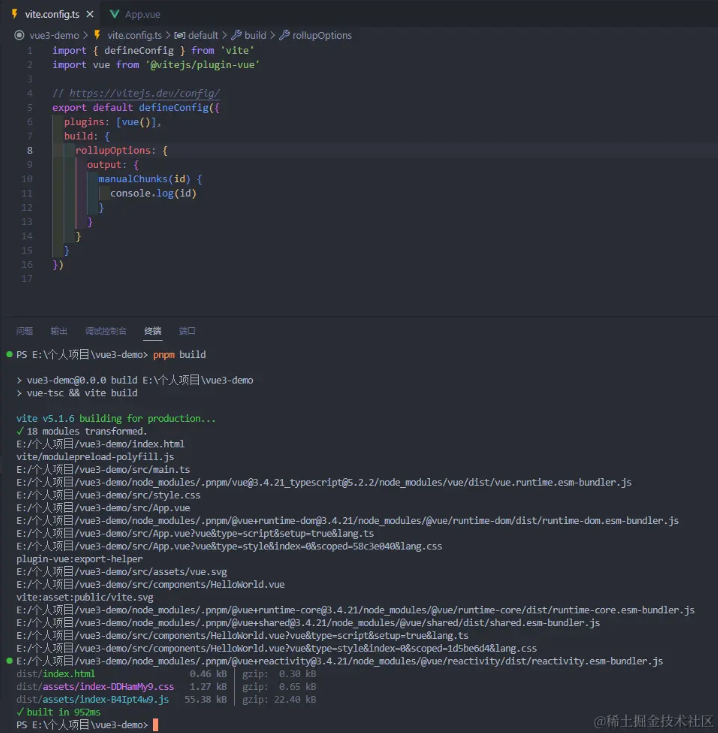Click 'output' property on line 9
The width and height of the screenshot is (718, 733).
[x=104, y=165]
